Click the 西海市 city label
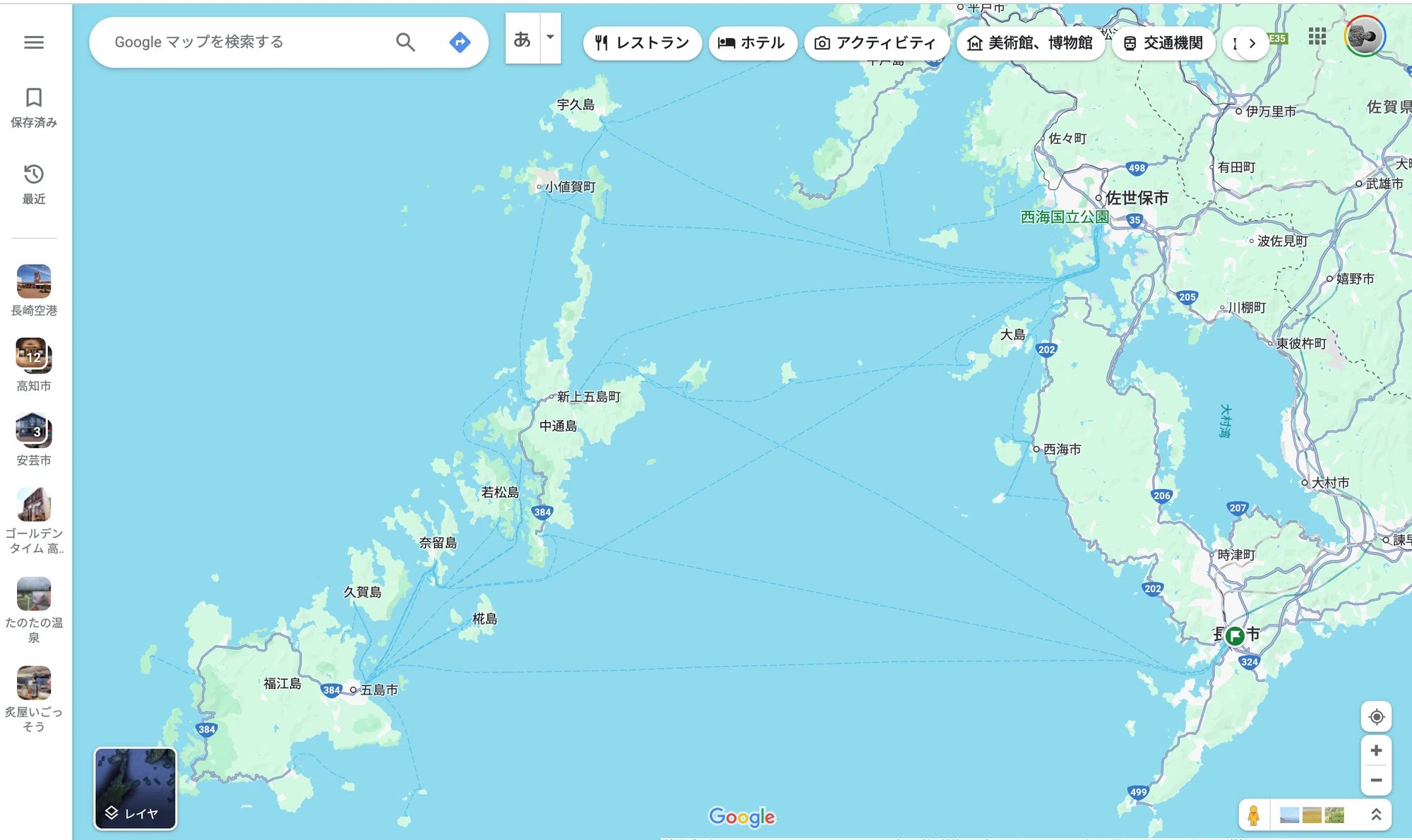The image size is (1412, 840). click(1062, 449)
